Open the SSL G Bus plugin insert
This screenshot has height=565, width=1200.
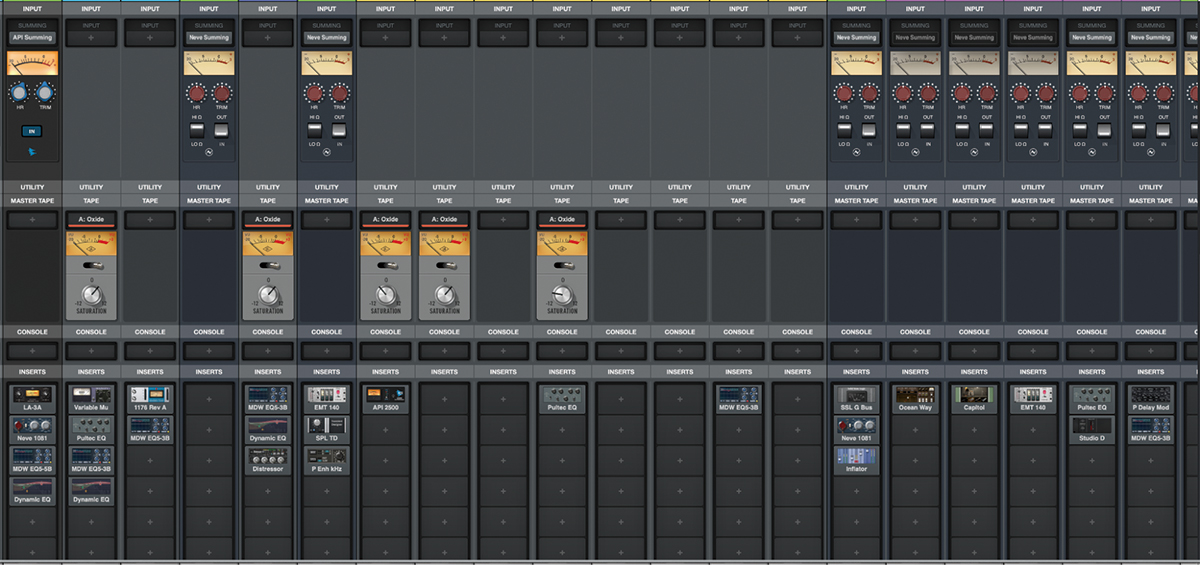tap(857, 399)
